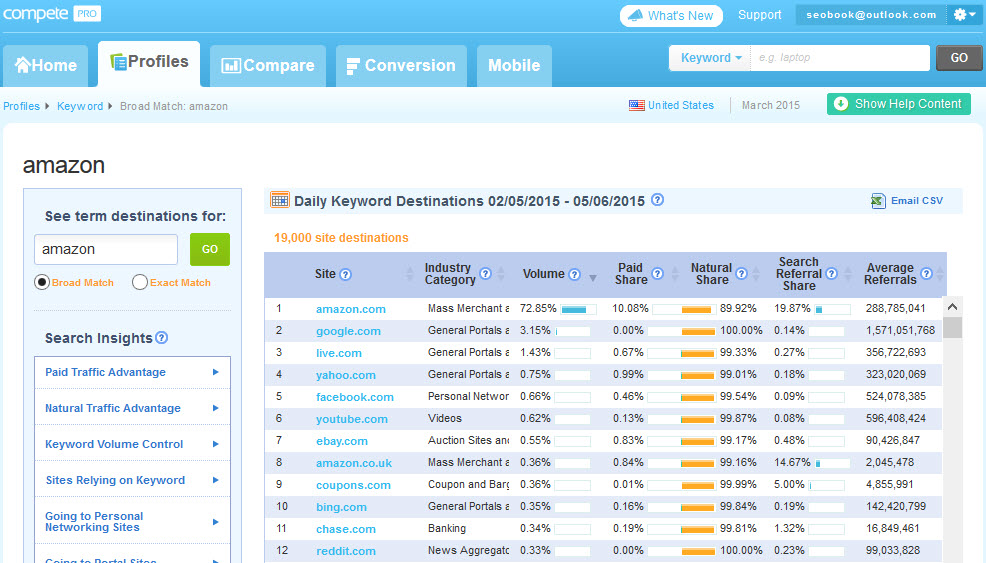Image resolution: width=986 pixels, height=563 pixels.
Task: Click the March 2015 date text
Action: click(x=771, y=106)
